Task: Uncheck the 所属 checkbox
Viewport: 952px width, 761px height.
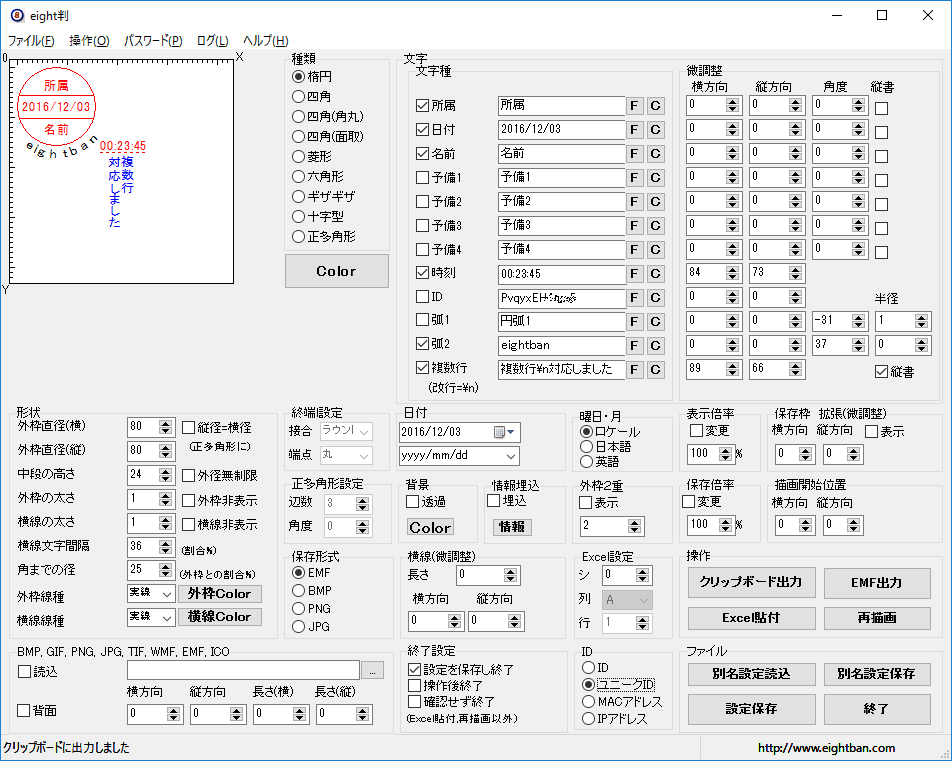Action: point(423,106)
